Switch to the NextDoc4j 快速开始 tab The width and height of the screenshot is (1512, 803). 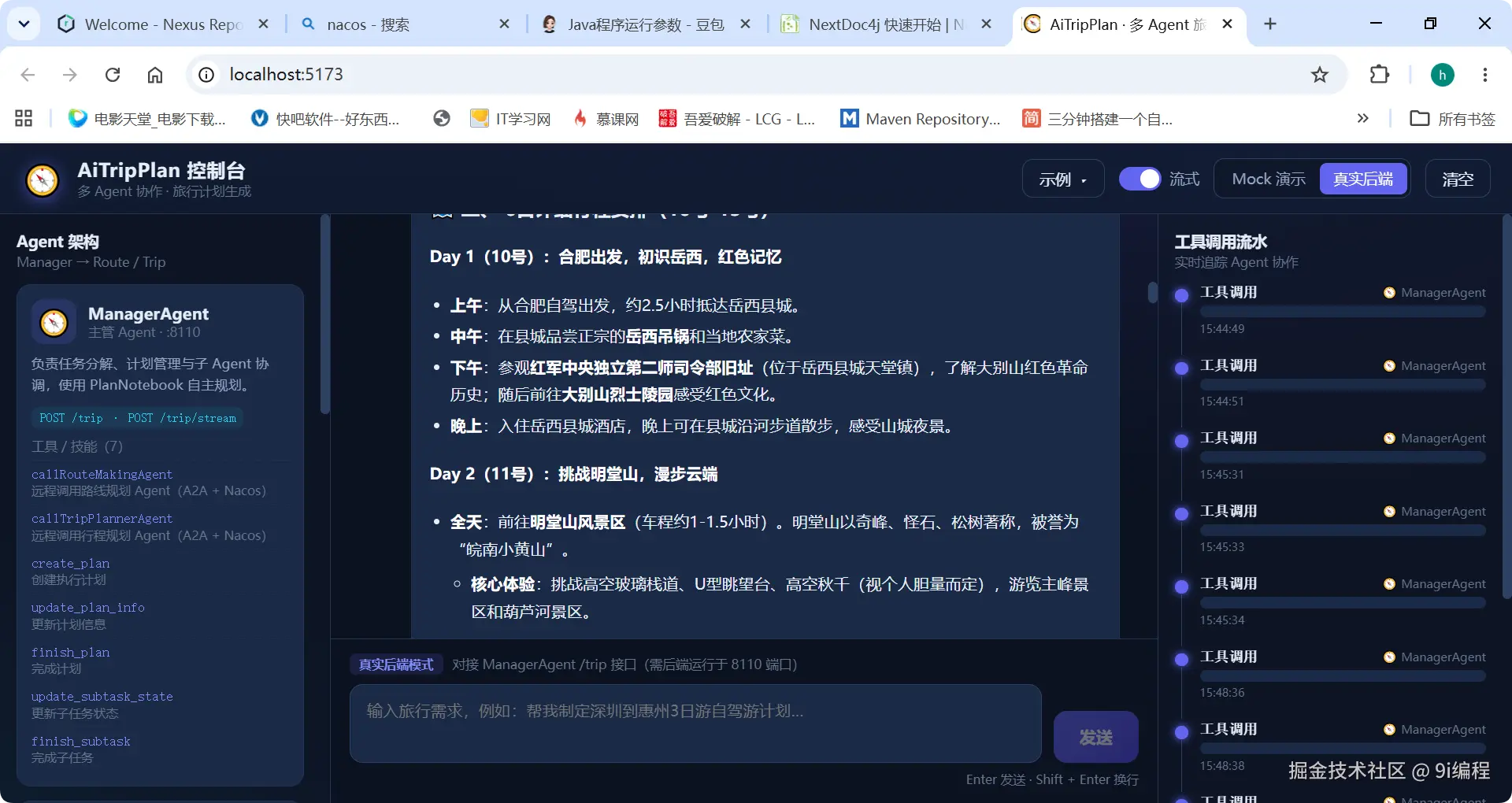885,24
